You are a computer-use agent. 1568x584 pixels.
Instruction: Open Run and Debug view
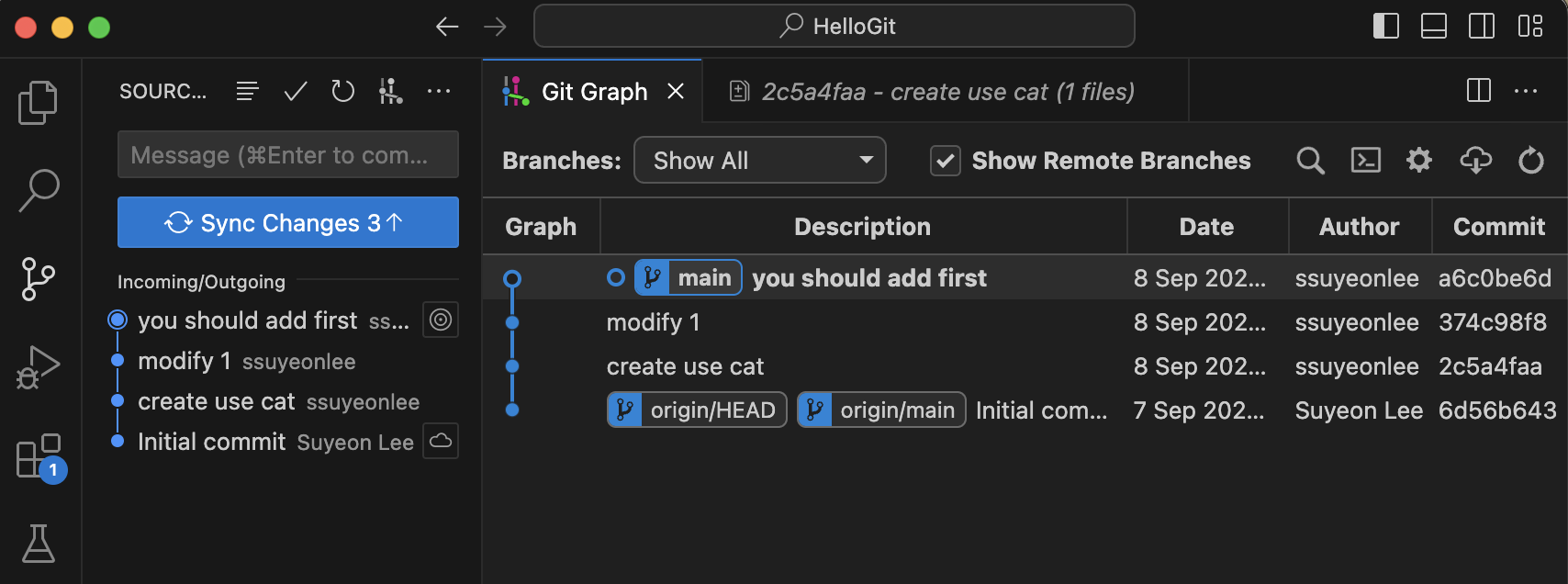[x=38, y=367]
